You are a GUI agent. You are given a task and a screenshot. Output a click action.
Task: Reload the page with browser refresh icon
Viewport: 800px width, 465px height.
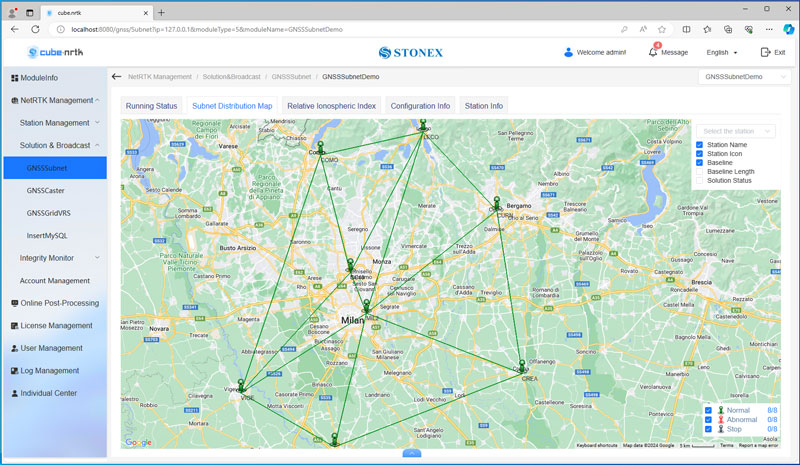38,29
